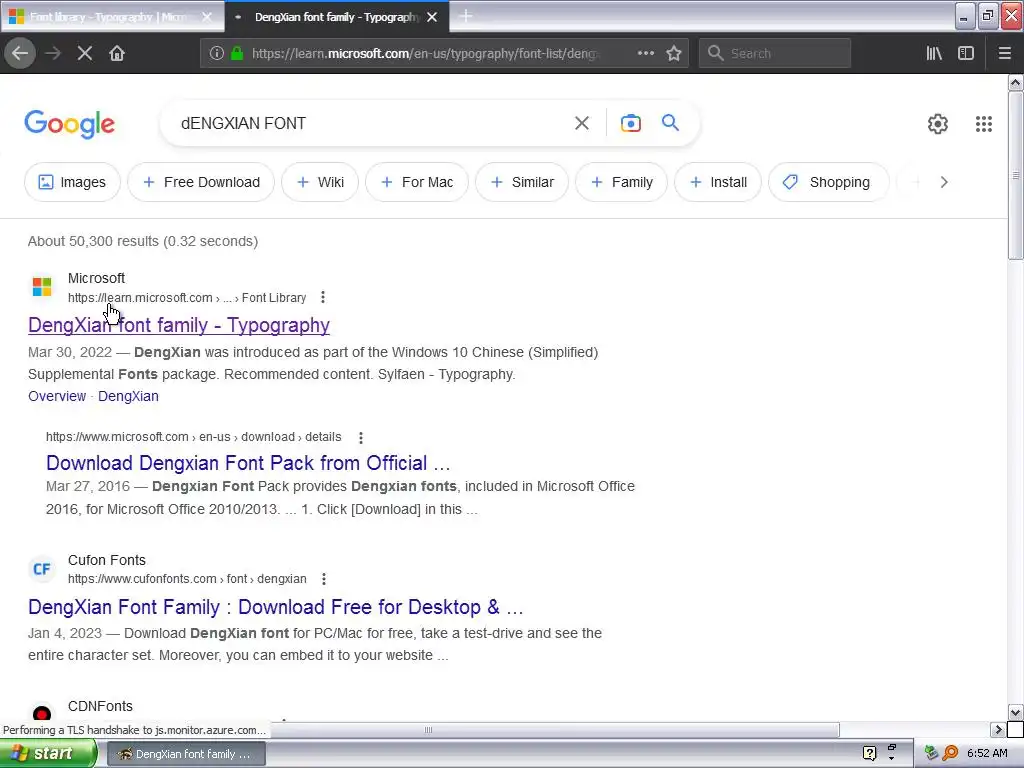
Task: Toggle the sidebar view icon
Action: (966, 53)
